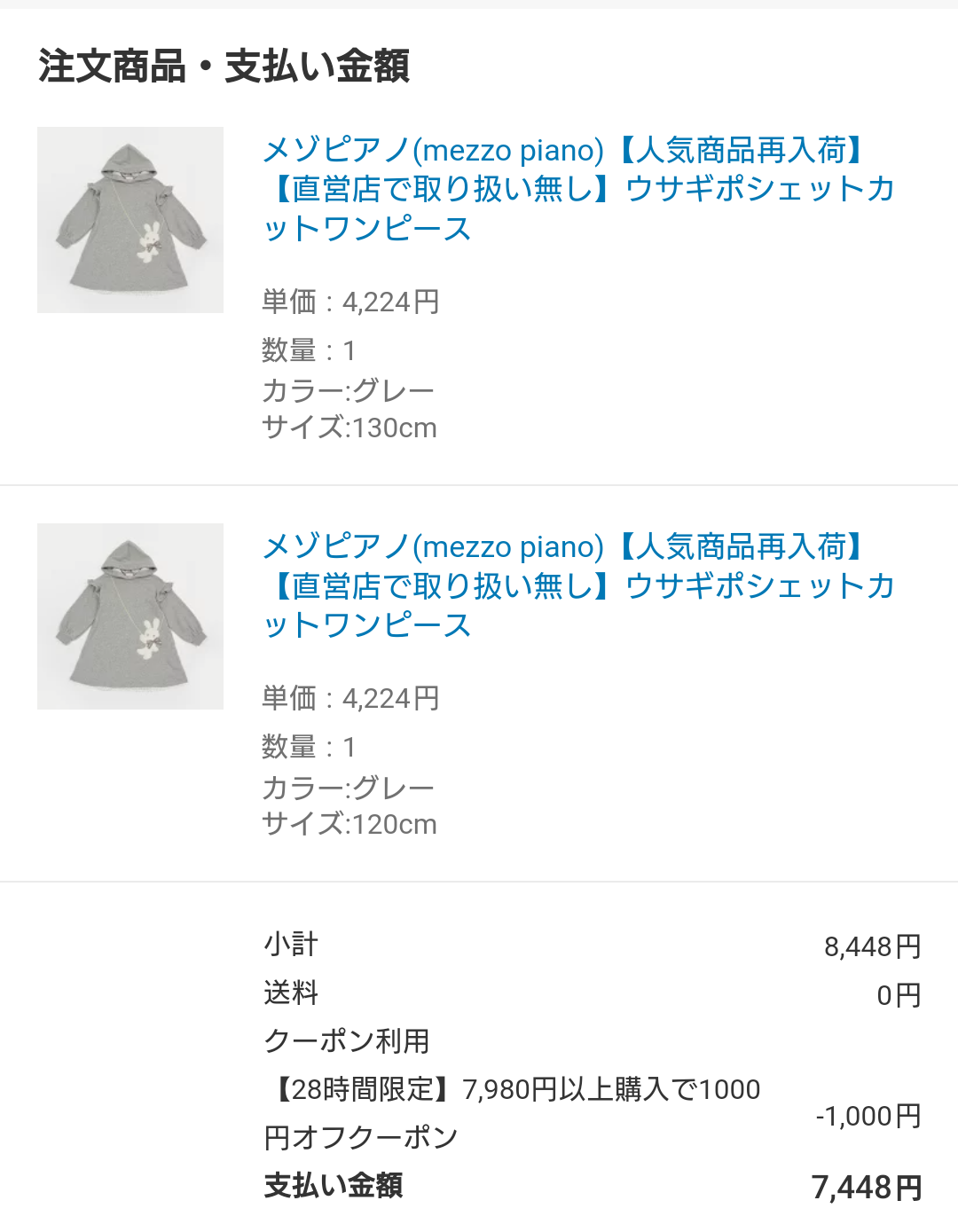Click the 単価 4,224円 of the 130cm item
This screenshot has width=958, height=1232.
click(x=350, y=302)
